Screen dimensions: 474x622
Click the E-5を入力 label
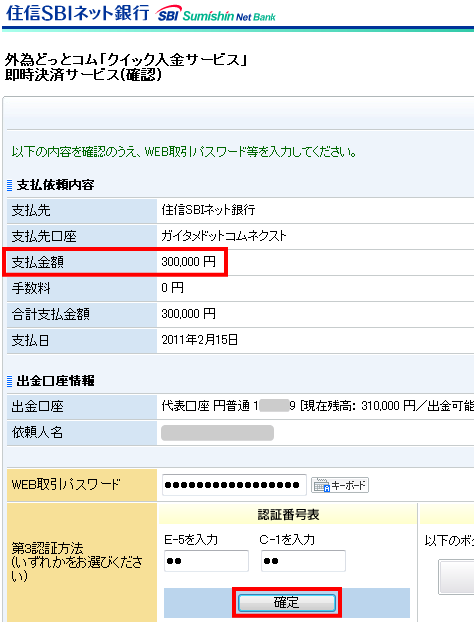191,539
